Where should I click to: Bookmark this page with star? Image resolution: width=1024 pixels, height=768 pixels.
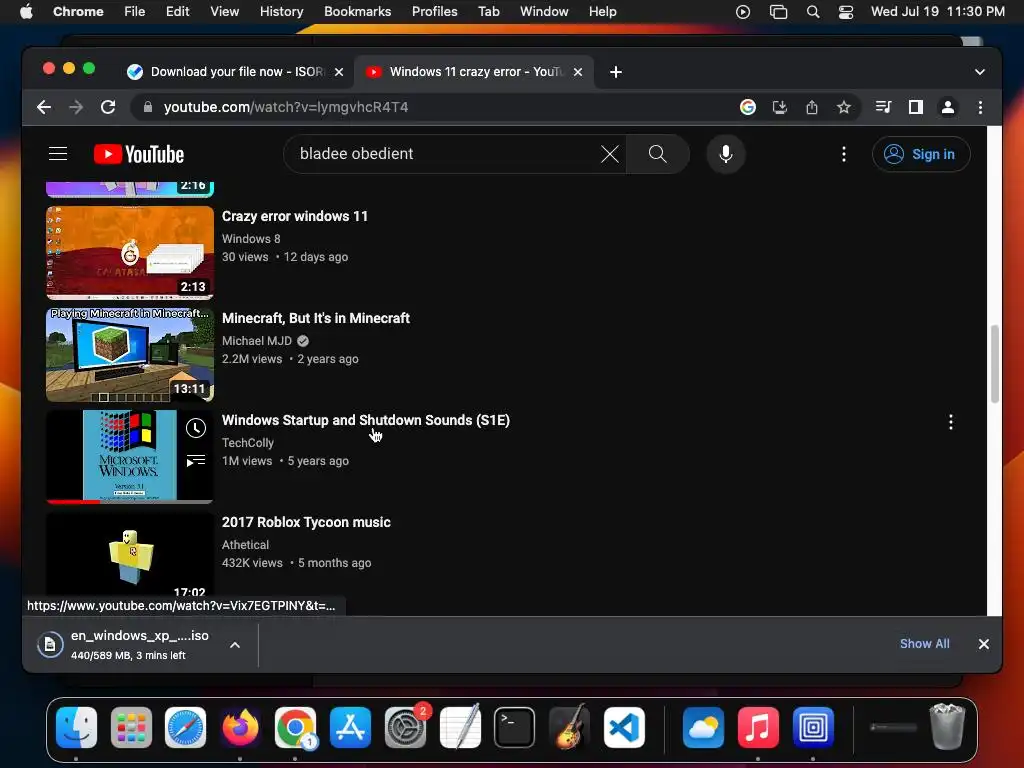tap(844, 107)
